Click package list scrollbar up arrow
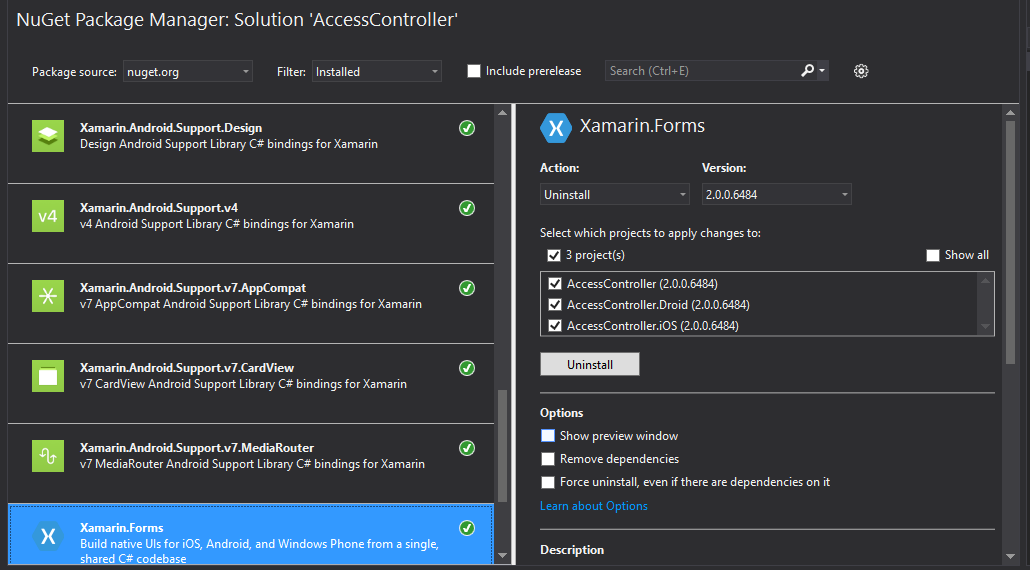1030x570 pixels. 503,113
